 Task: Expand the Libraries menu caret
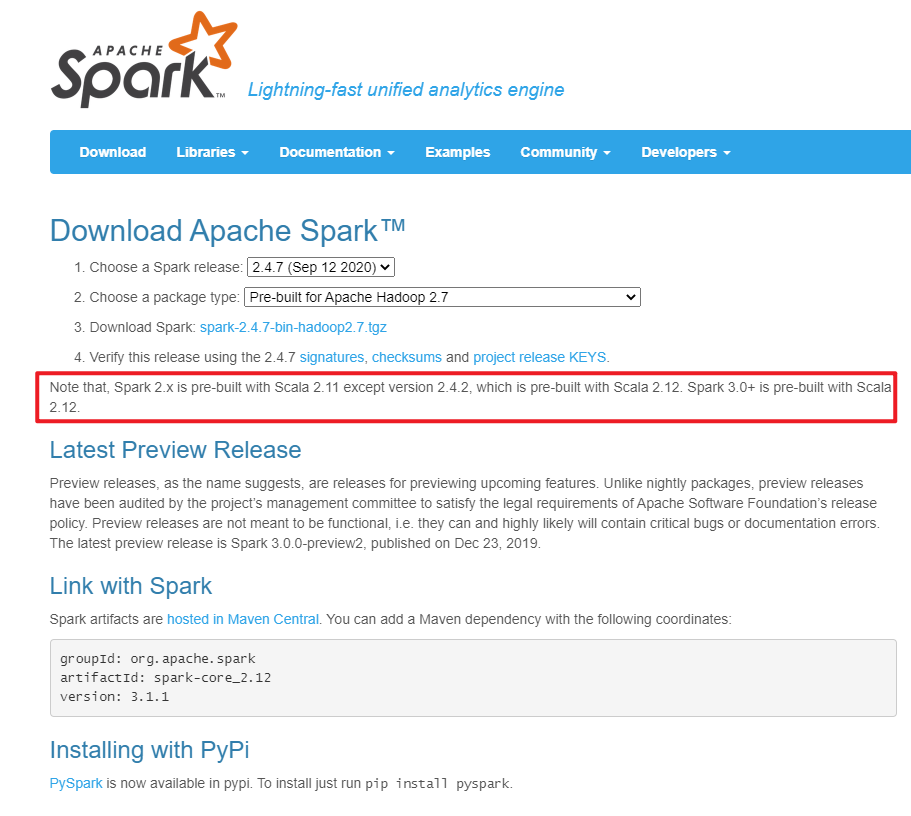pyautogui.click(x=245, y=153)
